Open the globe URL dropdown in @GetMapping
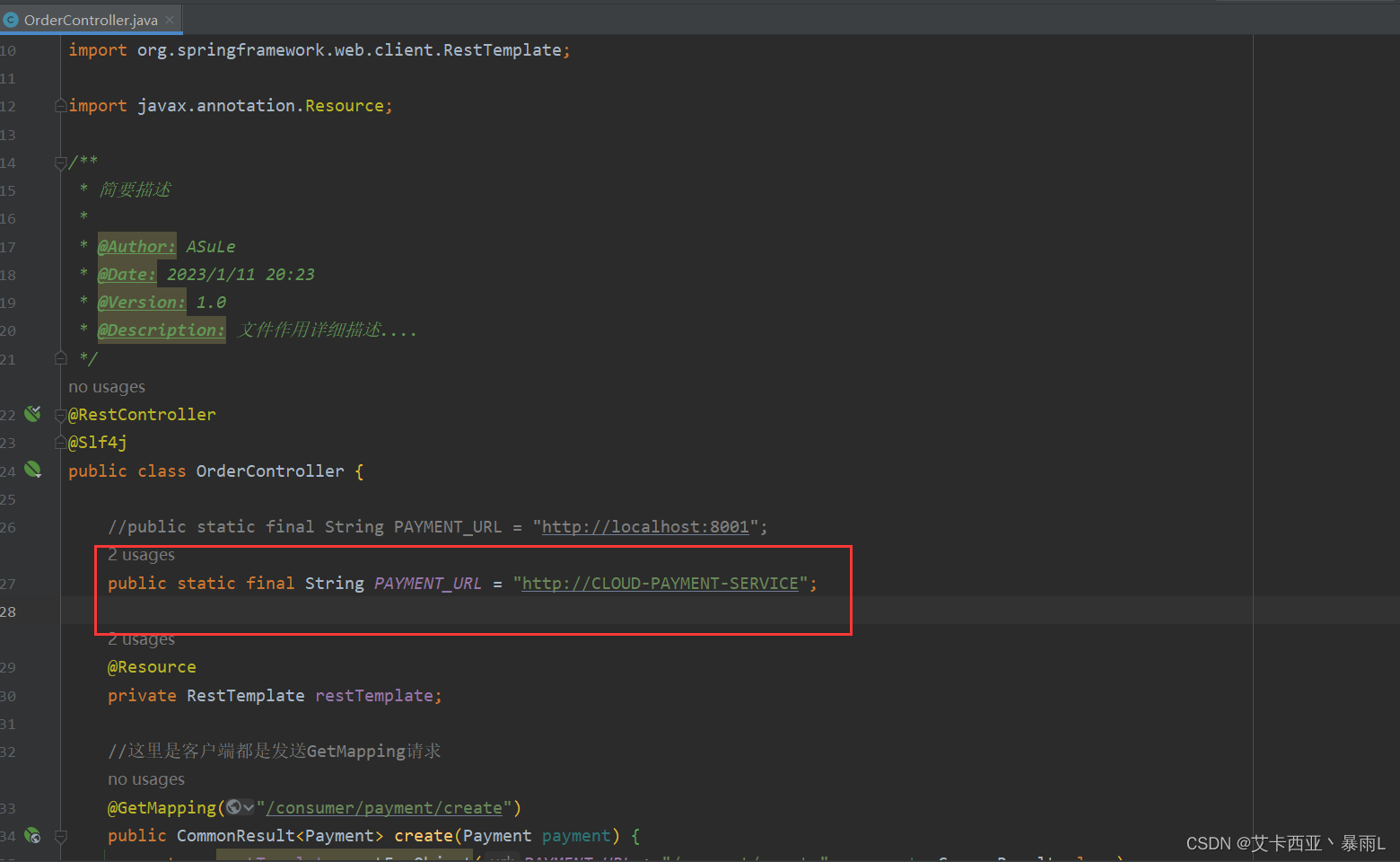Screen dimensions: 1400x862 (x=240, y=807)
